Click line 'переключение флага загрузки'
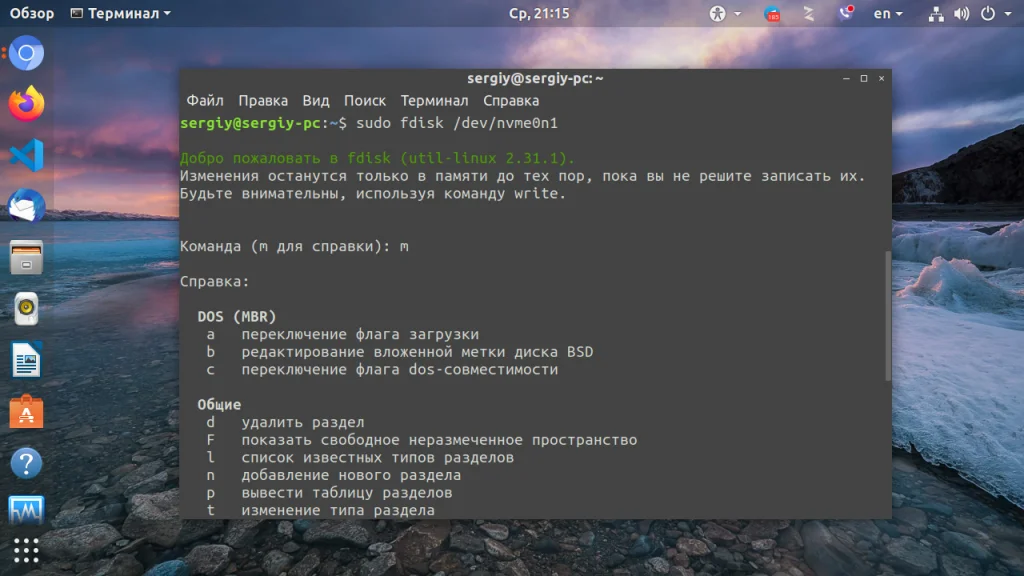Image resolution: width=1024 pixels, height=576 pixels. coord(360,334)
